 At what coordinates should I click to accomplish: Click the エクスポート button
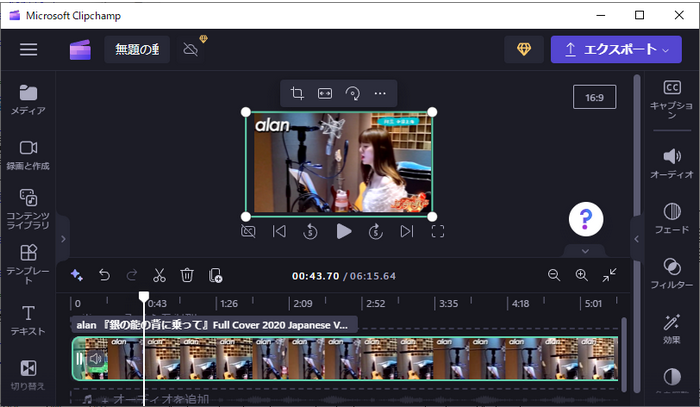coord(615,50)
